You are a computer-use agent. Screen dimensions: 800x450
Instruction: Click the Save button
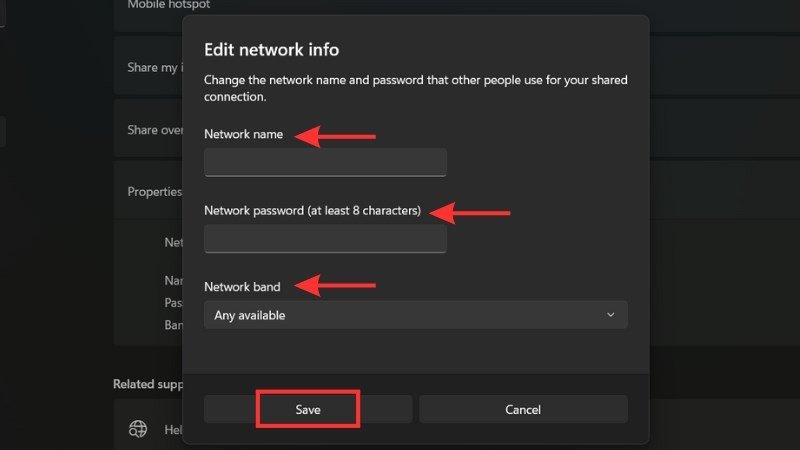[x=308, y=409]
